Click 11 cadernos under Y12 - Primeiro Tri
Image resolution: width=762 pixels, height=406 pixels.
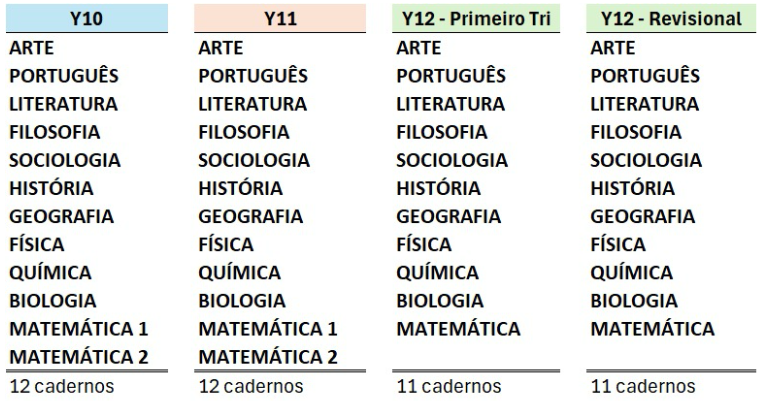449,387
